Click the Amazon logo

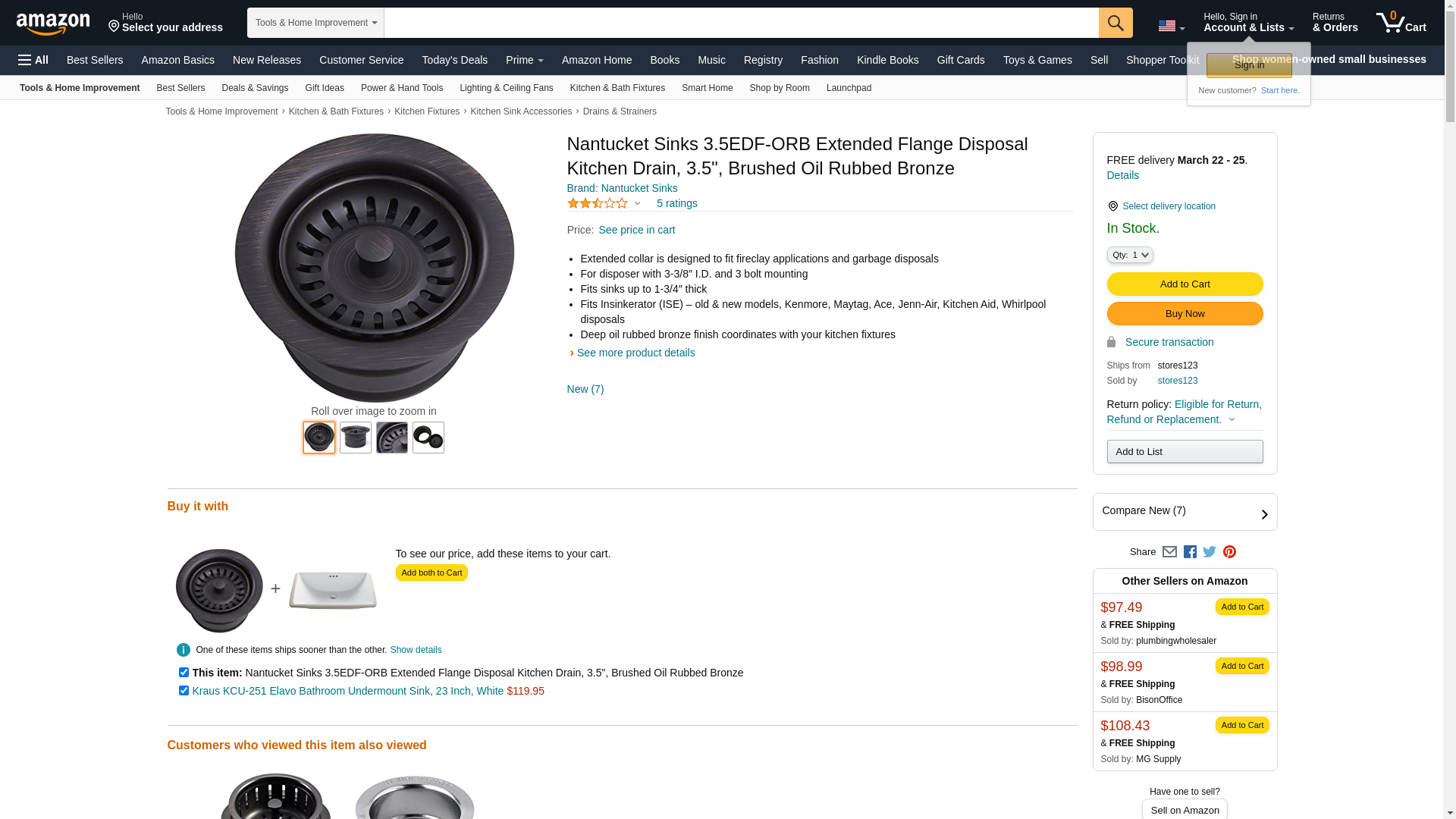pos(53,24)
